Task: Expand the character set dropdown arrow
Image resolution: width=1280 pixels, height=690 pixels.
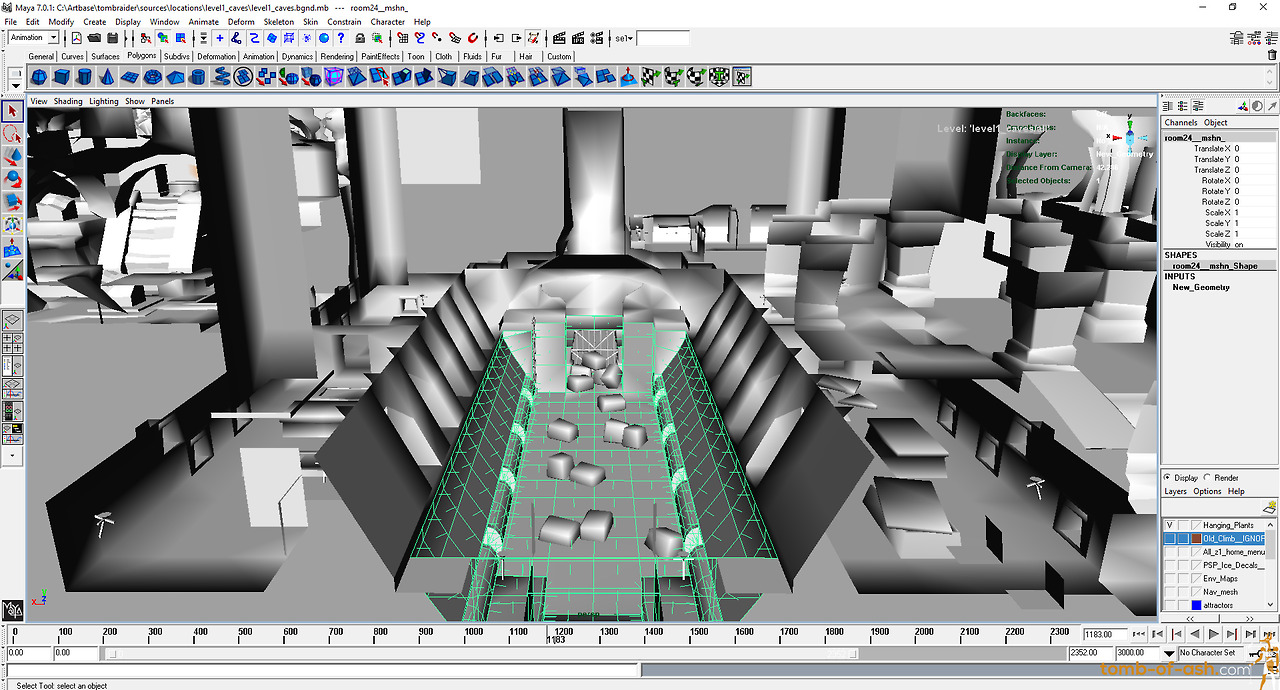Action: (1169, 653)
